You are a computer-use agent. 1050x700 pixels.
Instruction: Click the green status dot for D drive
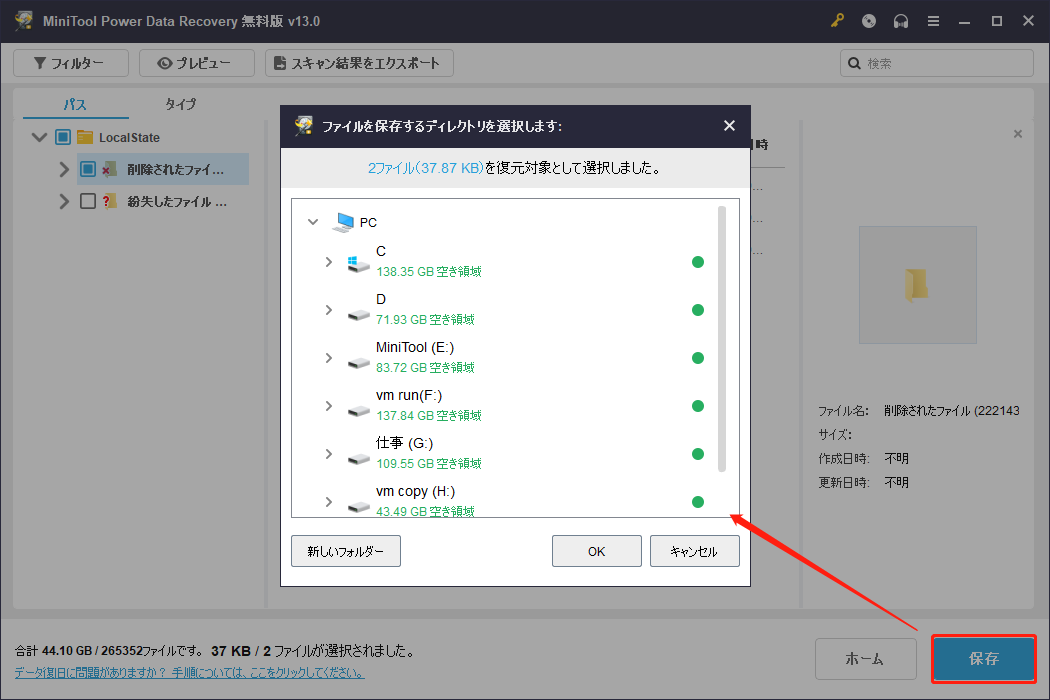tap(698, 310)
